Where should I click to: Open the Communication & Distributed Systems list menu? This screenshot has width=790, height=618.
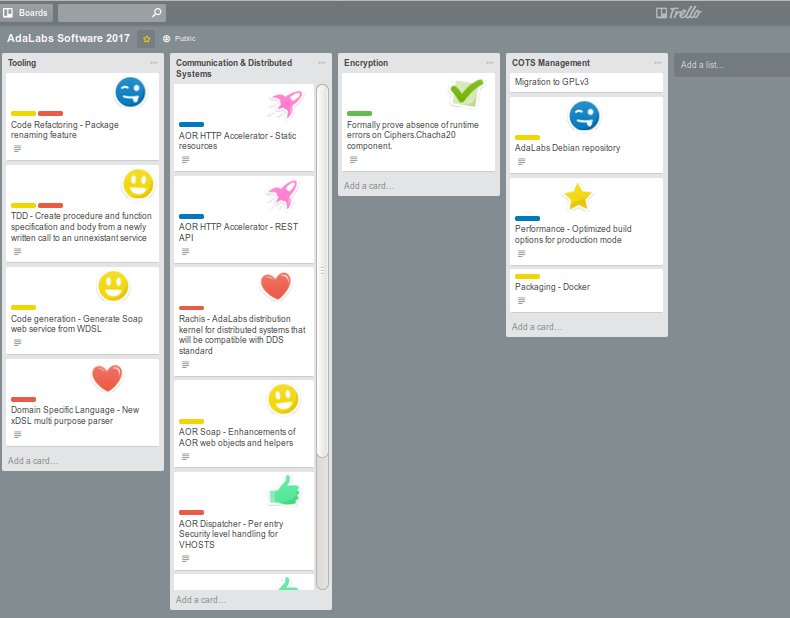321,63
